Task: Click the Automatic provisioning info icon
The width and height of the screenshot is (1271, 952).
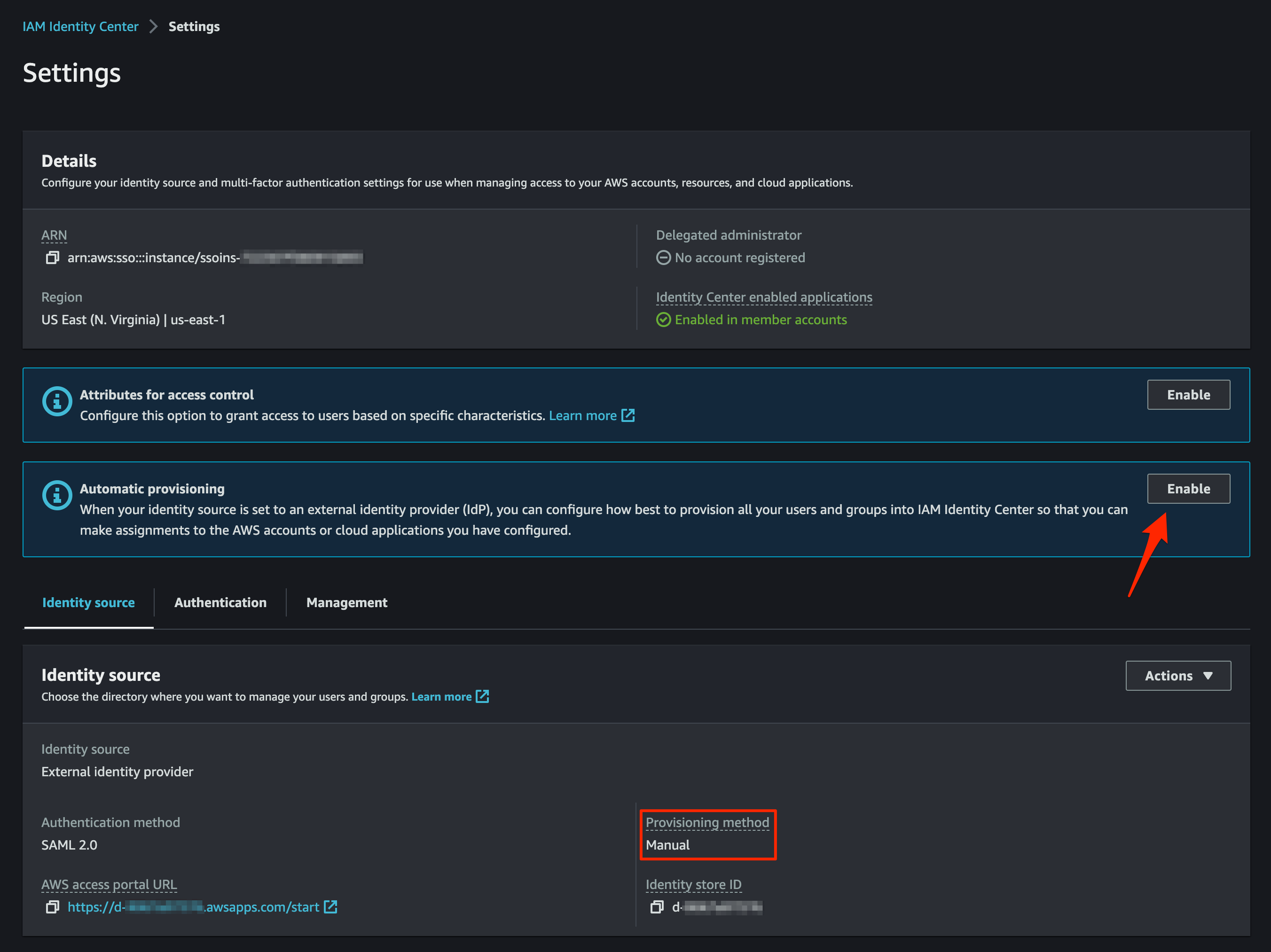Action: coord(57,495)
